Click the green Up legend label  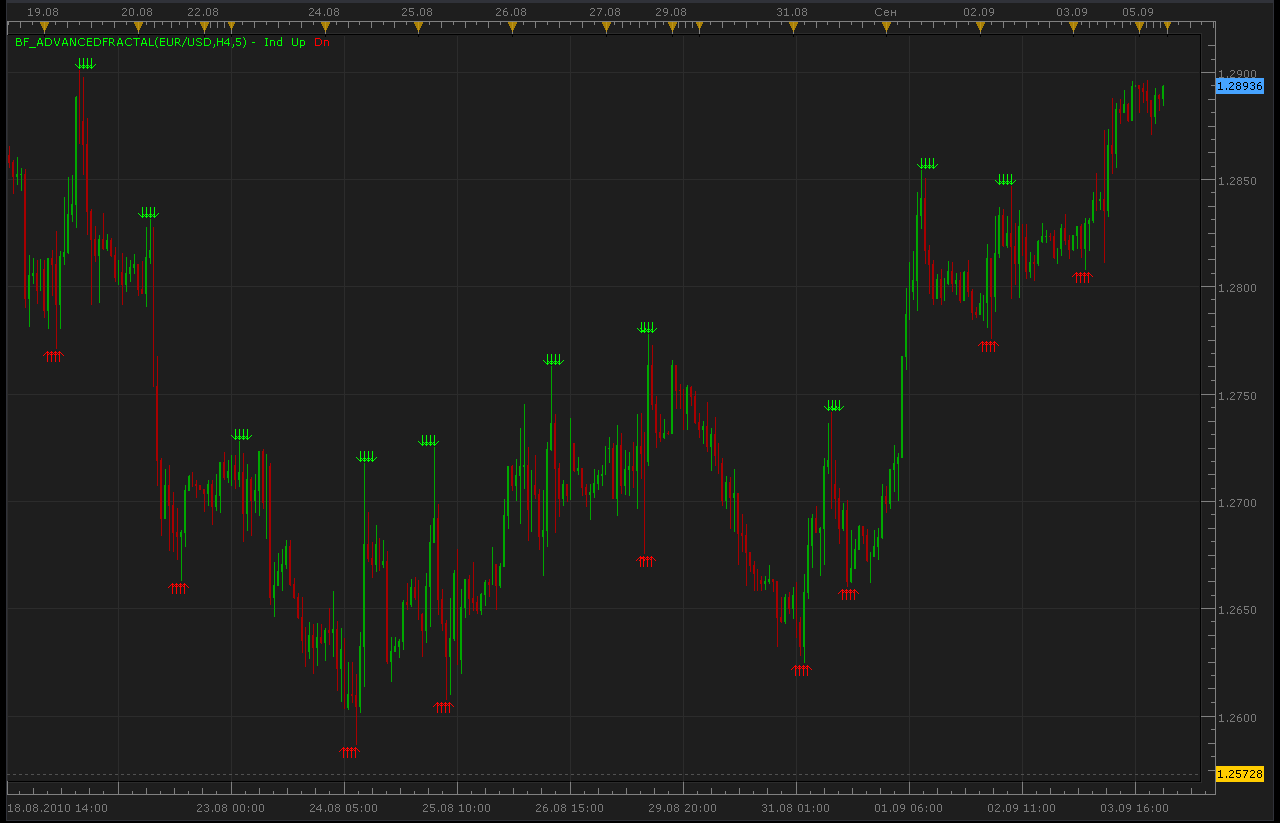pos(298,42)
